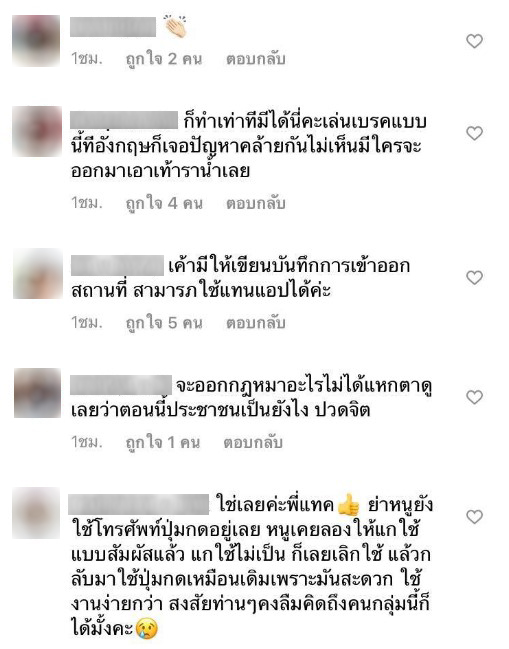Open avatar of the ปวดจิต commenter
Screen dimensions: 509x649
pyautogui.click(x=38, y=393)
